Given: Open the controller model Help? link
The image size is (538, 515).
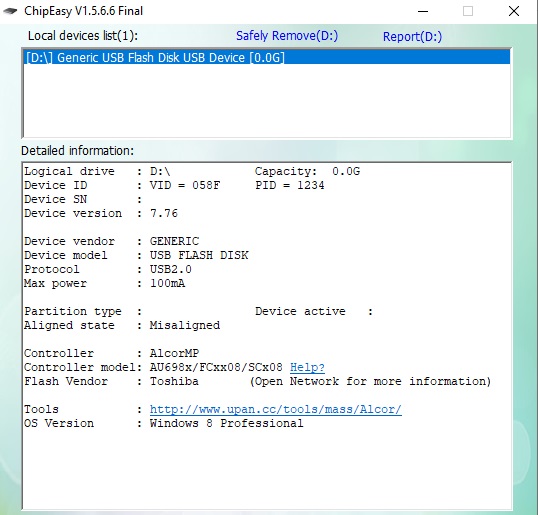Looking at the screenshot, I should (307, 367).
